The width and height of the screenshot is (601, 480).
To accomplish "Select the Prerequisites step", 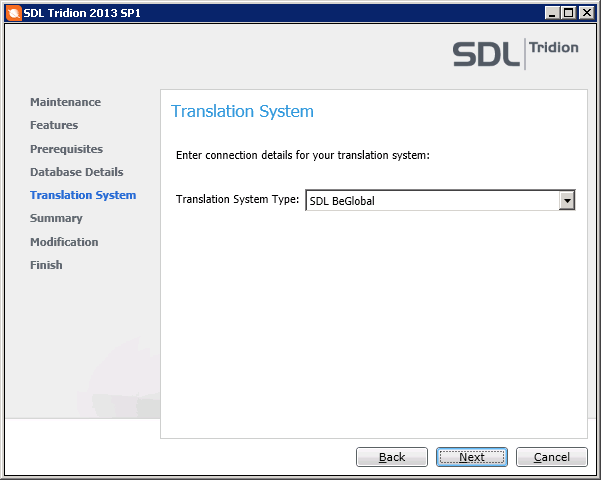I will tap(66, 149).
